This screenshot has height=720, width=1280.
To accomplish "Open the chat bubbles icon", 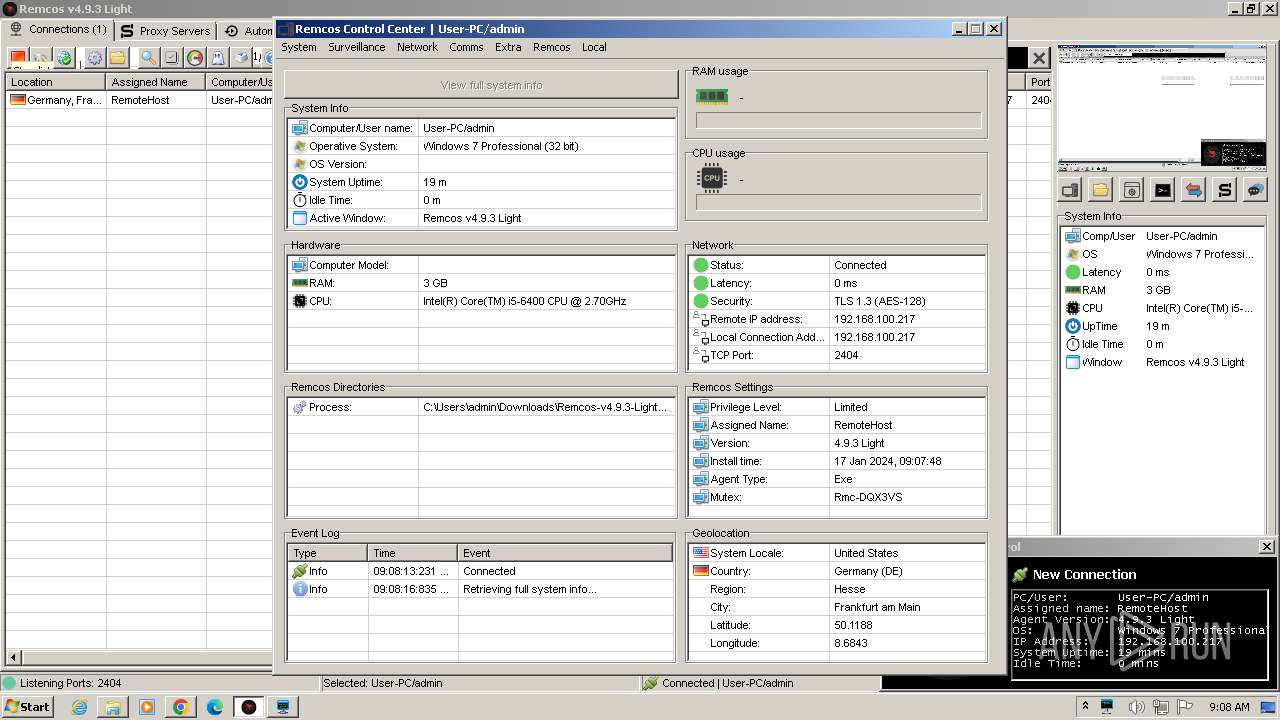I will (x=1256, y=189).
